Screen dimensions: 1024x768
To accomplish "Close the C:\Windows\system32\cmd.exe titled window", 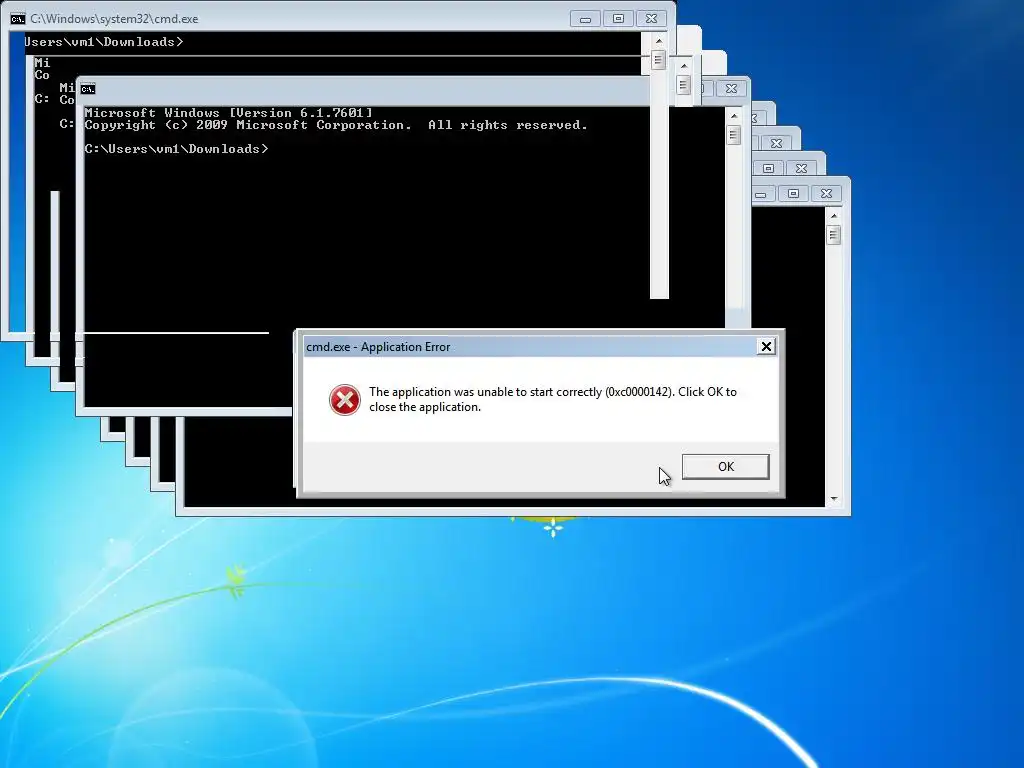I will coord(651,19).
